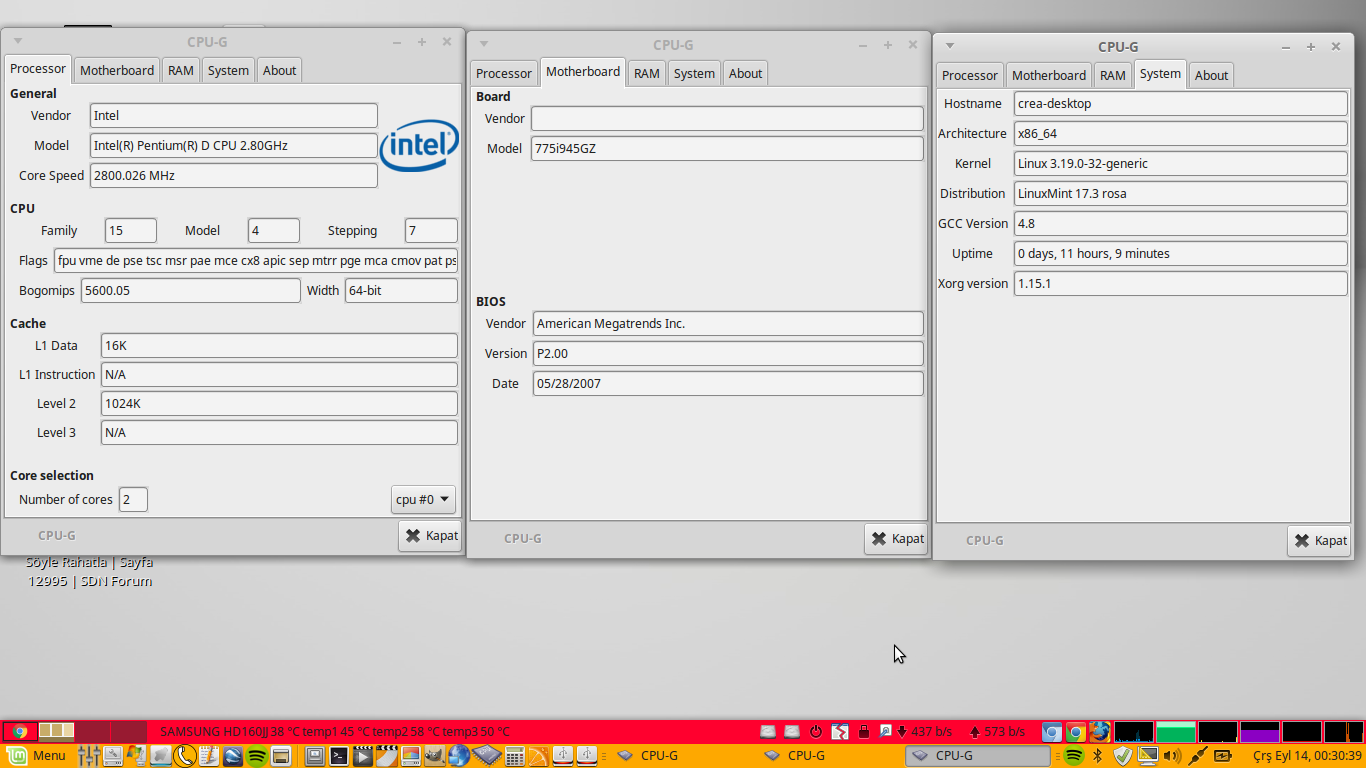Open the battery power tray icon
Viewport: 1366px width, 768px height.
pos(1223,756)
